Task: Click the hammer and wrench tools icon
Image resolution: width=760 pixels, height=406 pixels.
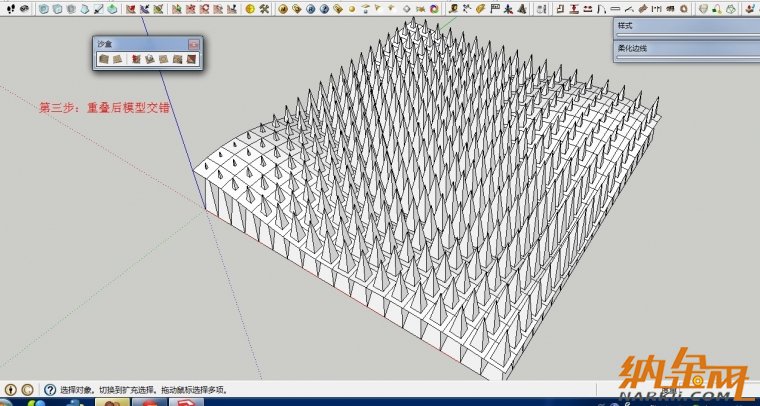Action: pyautogui.click(x=264, y=9)
